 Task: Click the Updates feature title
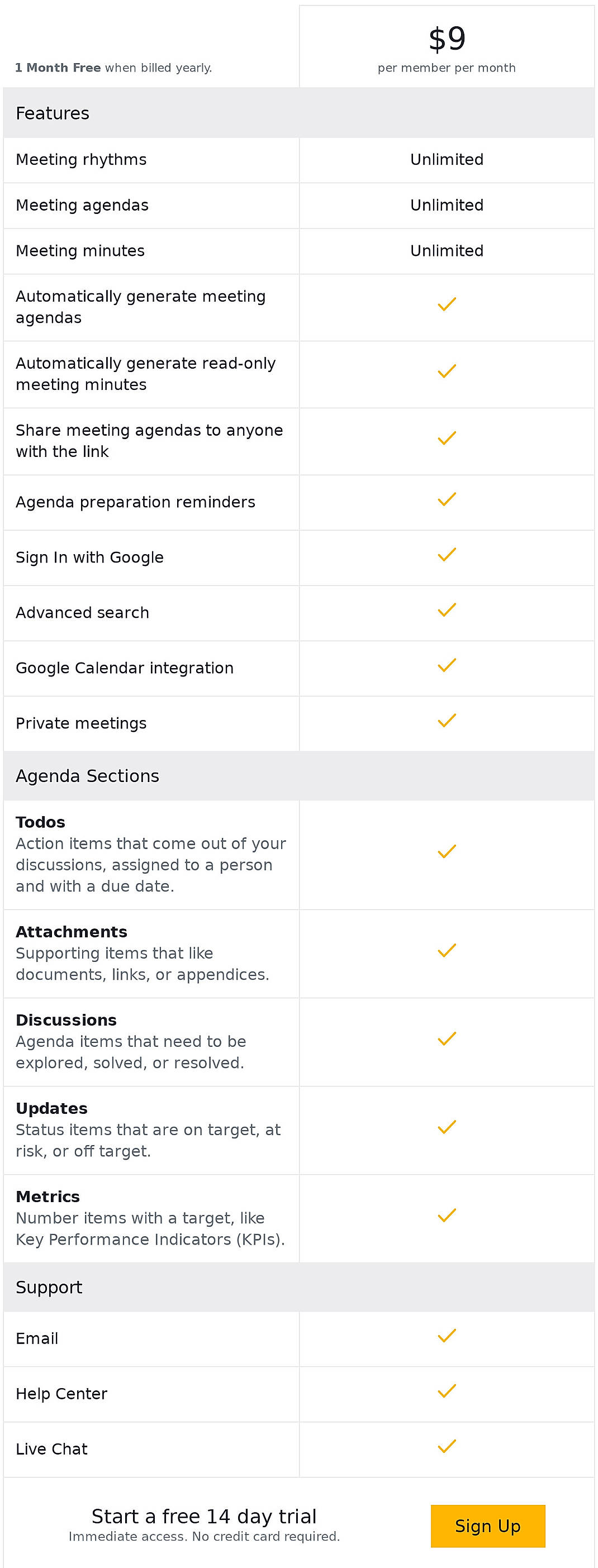[52, 1108]
